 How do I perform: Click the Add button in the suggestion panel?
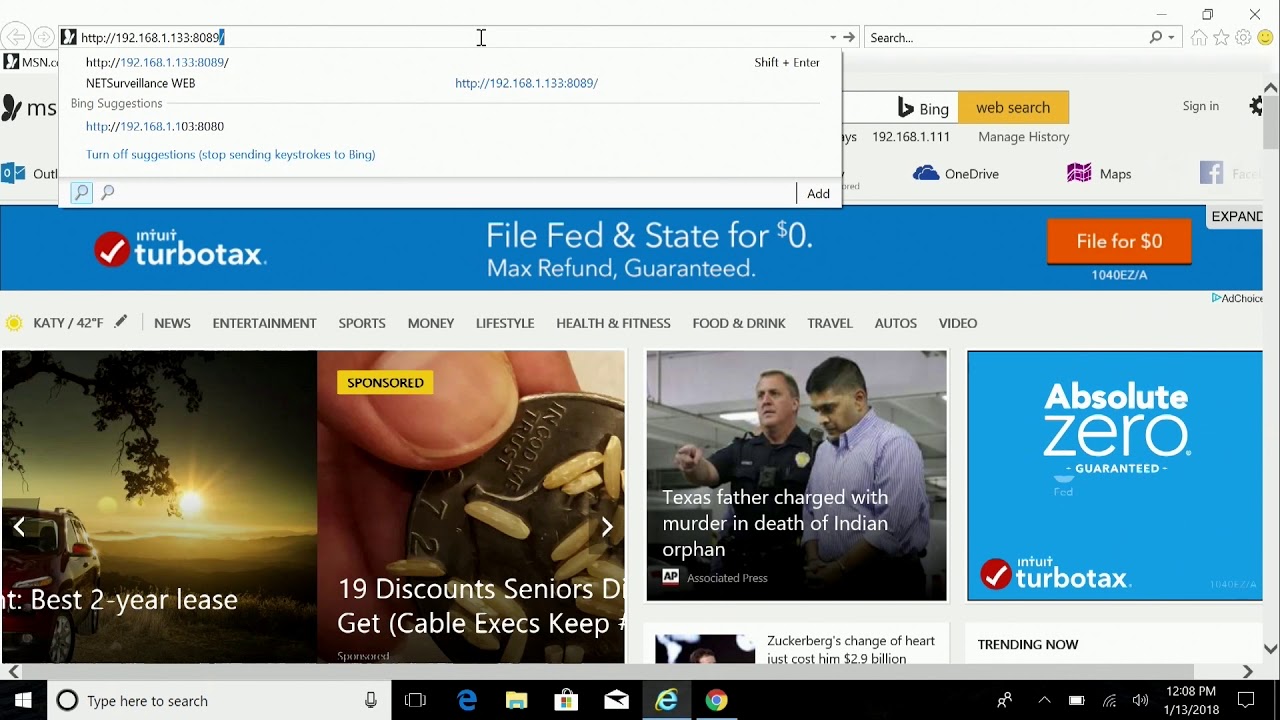pos(818,193)
